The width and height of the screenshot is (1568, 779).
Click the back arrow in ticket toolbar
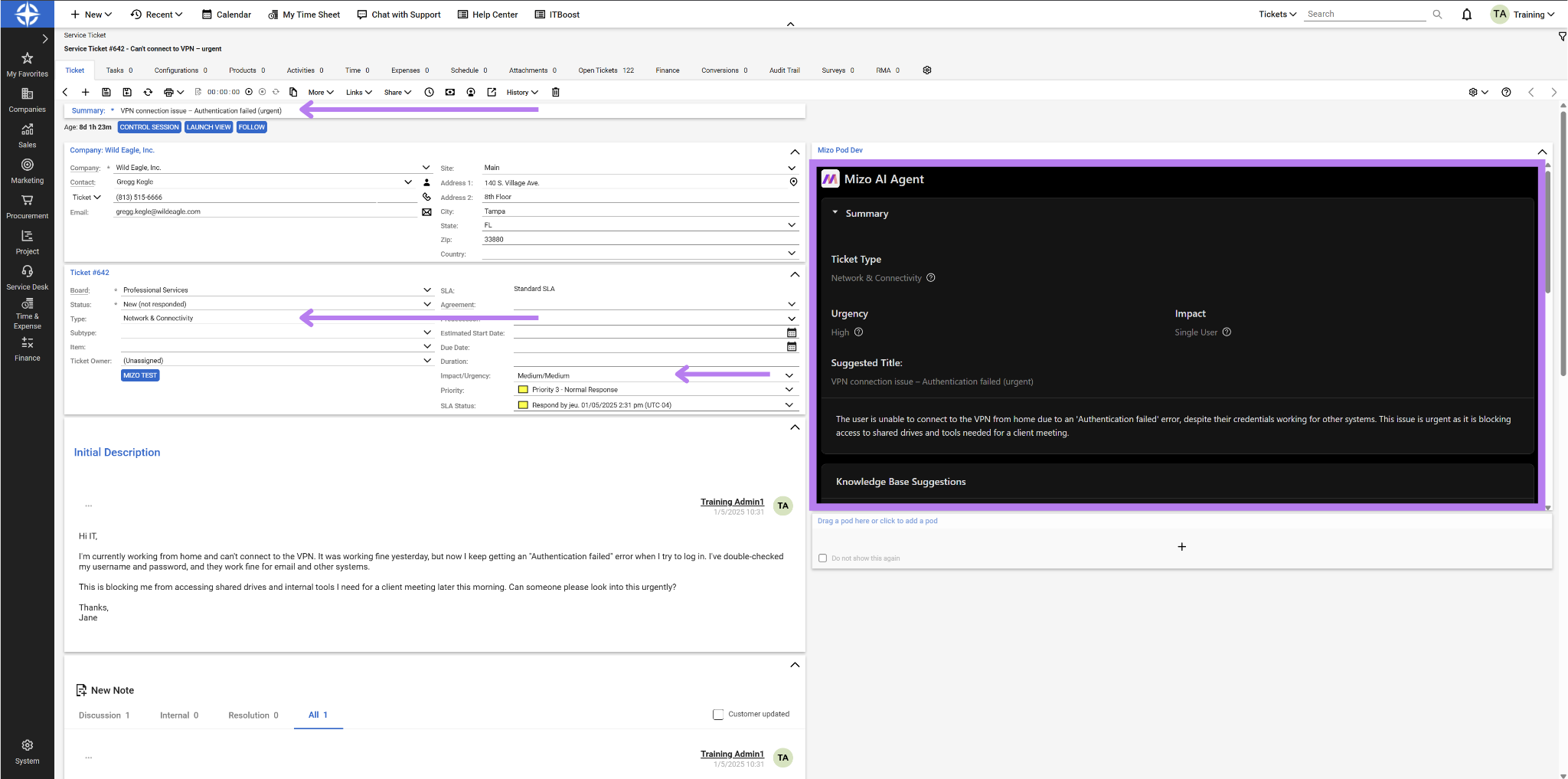(65, 92)
